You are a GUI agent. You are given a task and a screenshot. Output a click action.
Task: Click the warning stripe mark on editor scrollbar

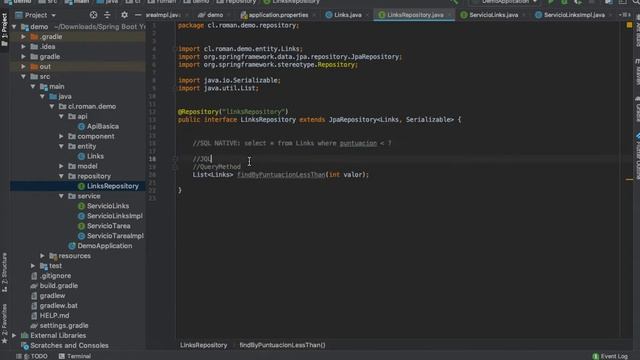[629, 179]
